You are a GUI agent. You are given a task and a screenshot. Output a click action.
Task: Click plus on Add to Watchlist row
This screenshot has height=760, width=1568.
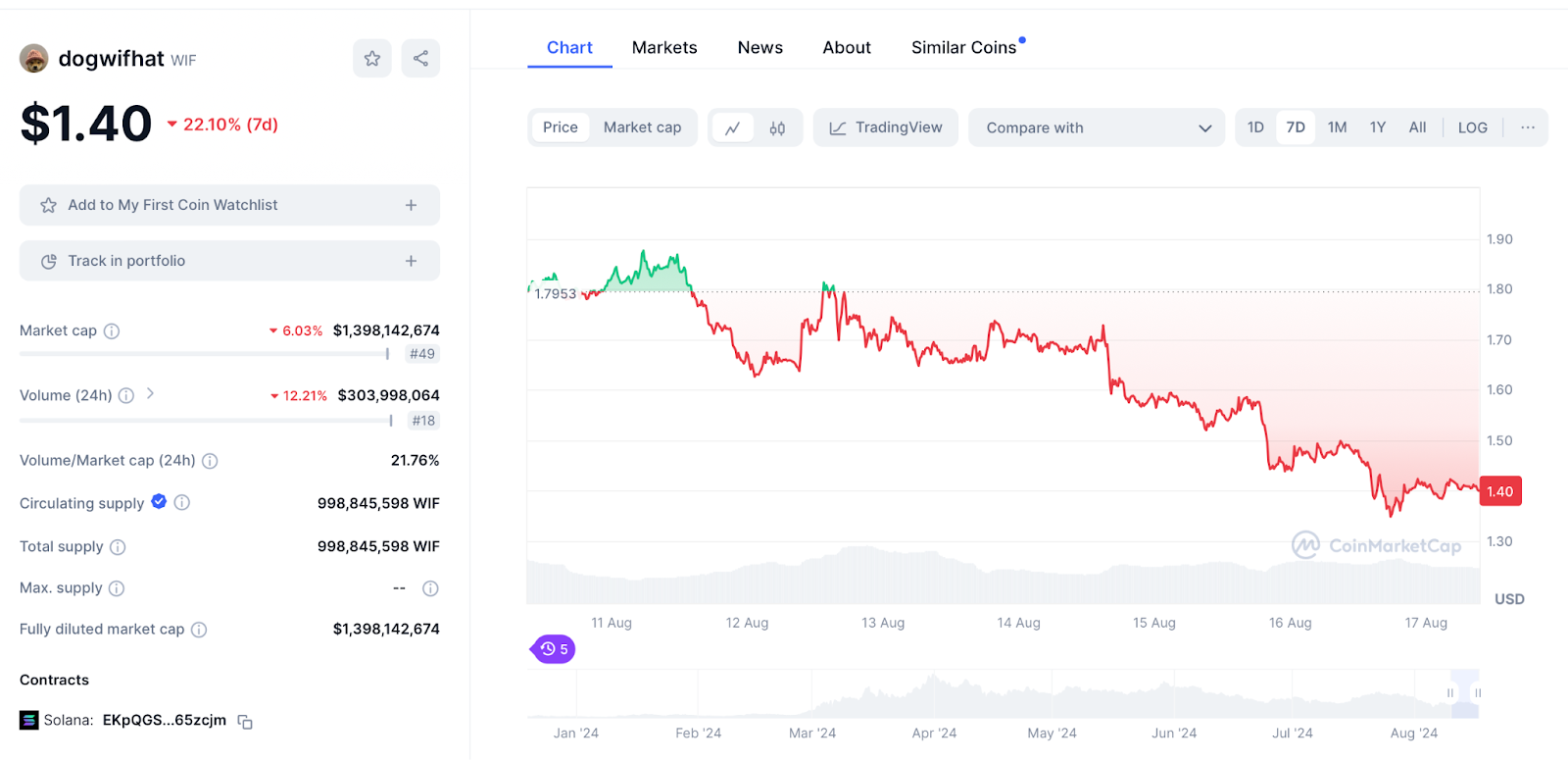coord(411,205)
